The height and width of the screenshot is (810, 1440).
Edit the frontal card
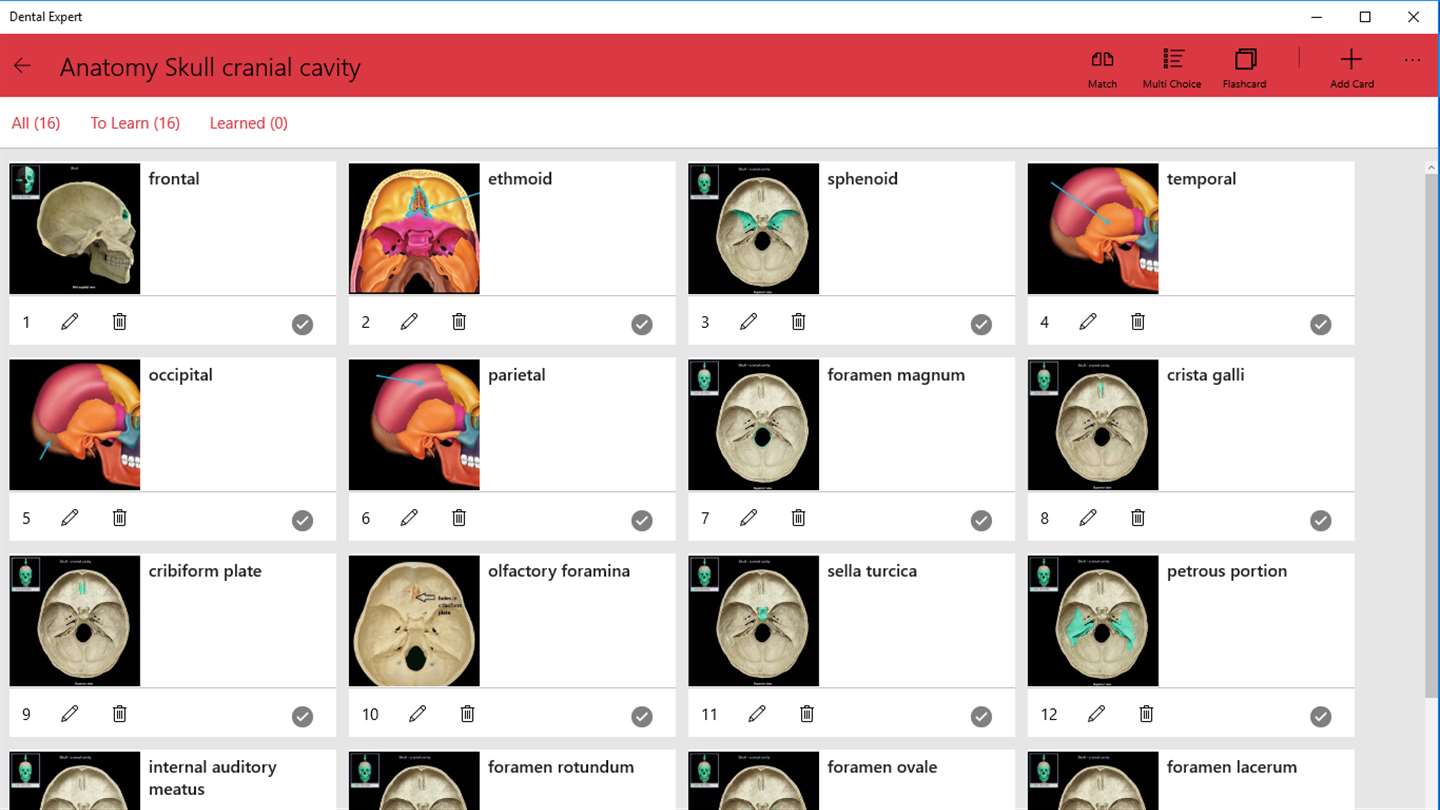(70, 322)
